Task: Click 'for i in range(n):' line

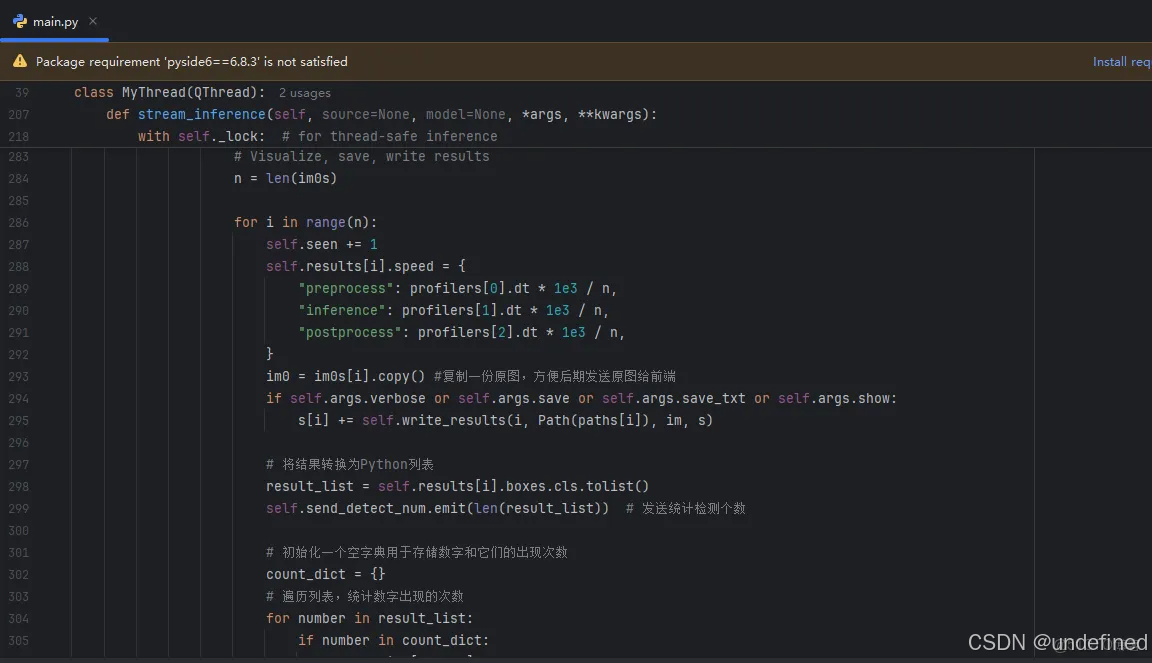Action: (305, 222)
